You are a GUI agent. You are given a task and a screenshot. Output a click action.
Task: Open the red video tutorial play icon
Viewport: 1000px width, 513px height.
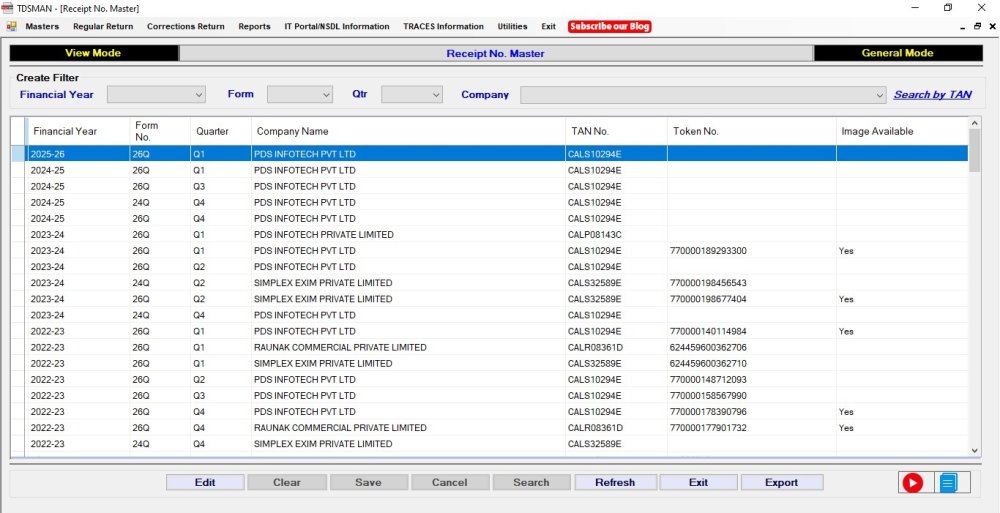pyautogui.click(x=912, y=483)
